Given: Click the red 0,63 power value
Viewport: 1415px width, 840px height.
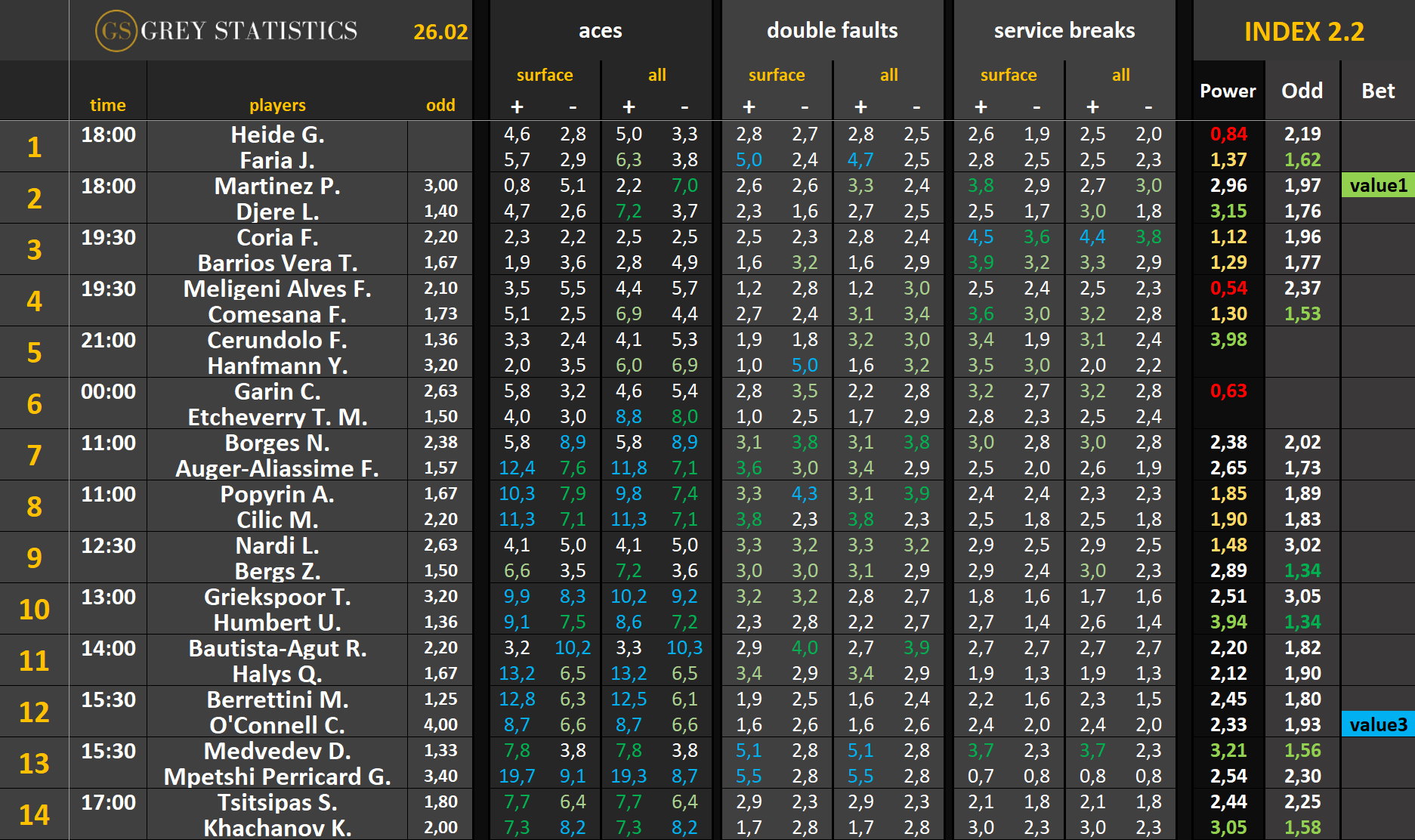Looking at the screenshot, I should coord(1228,391).
